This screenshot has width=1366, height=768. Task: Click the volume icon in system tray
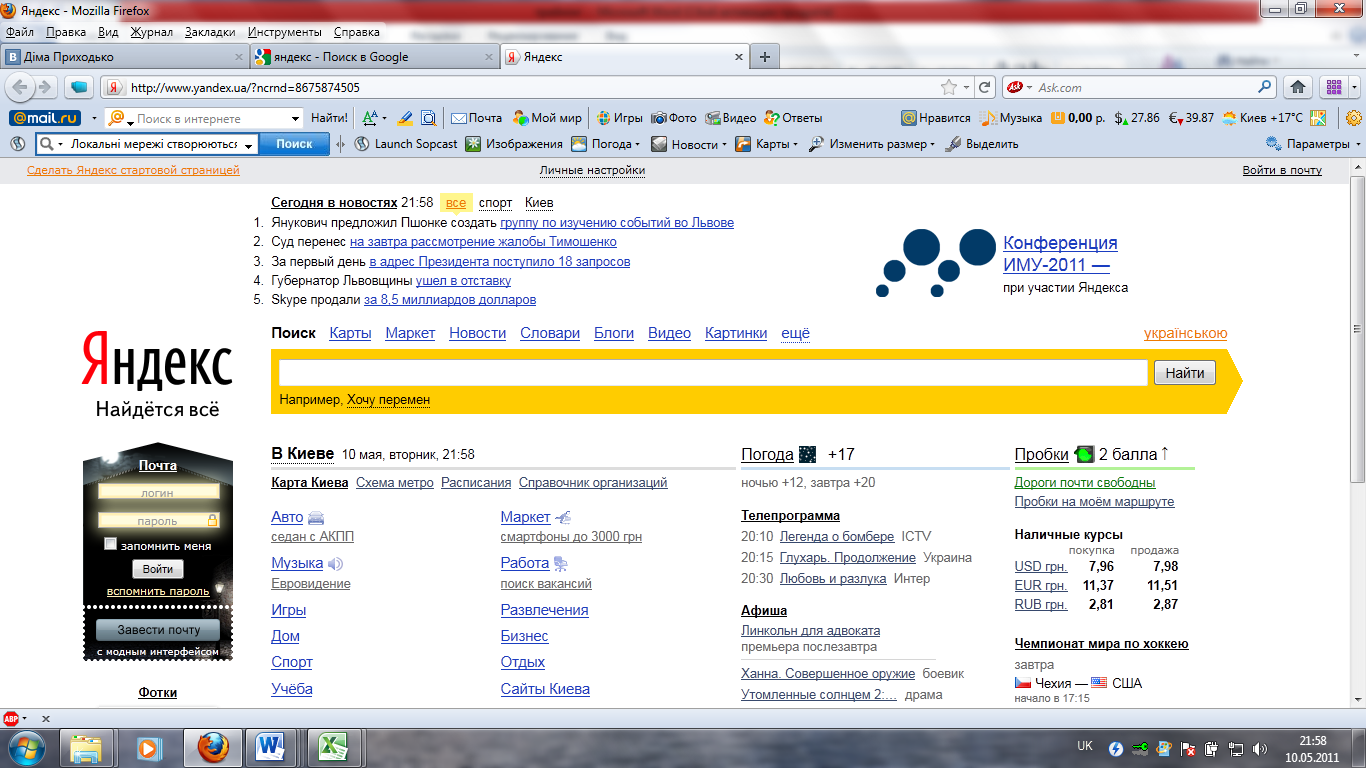click(1261, 748)
